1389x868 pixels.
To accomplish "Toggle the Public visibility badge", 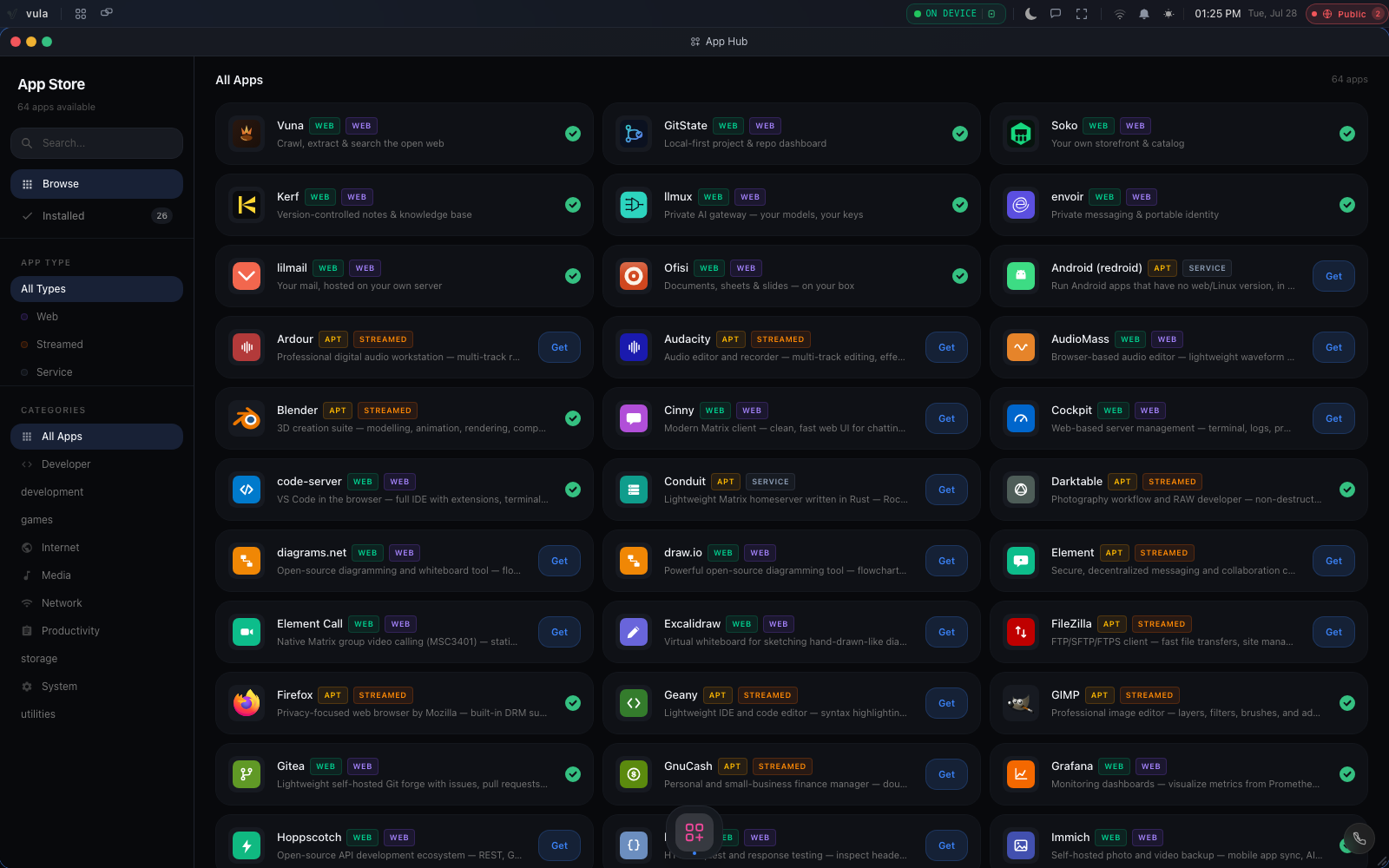I will coord(1346,14).
